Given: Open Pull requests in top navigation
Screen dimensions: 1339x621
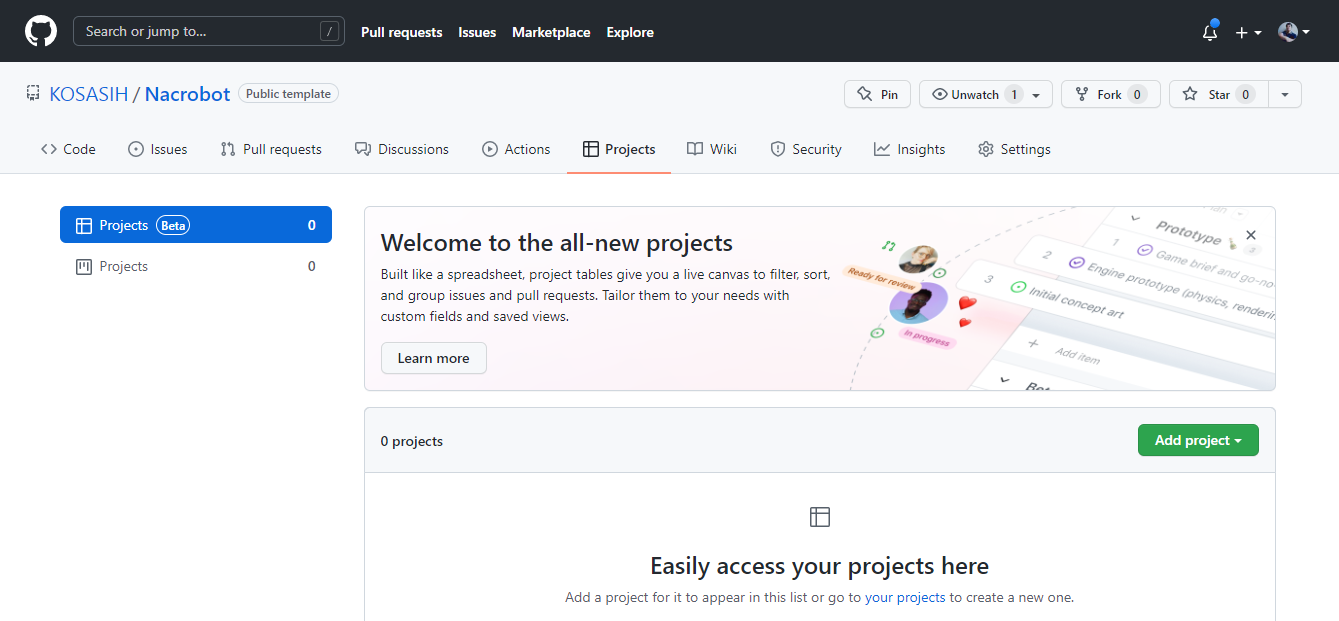Looking at the screenshot, I should [x=401, y=32].
